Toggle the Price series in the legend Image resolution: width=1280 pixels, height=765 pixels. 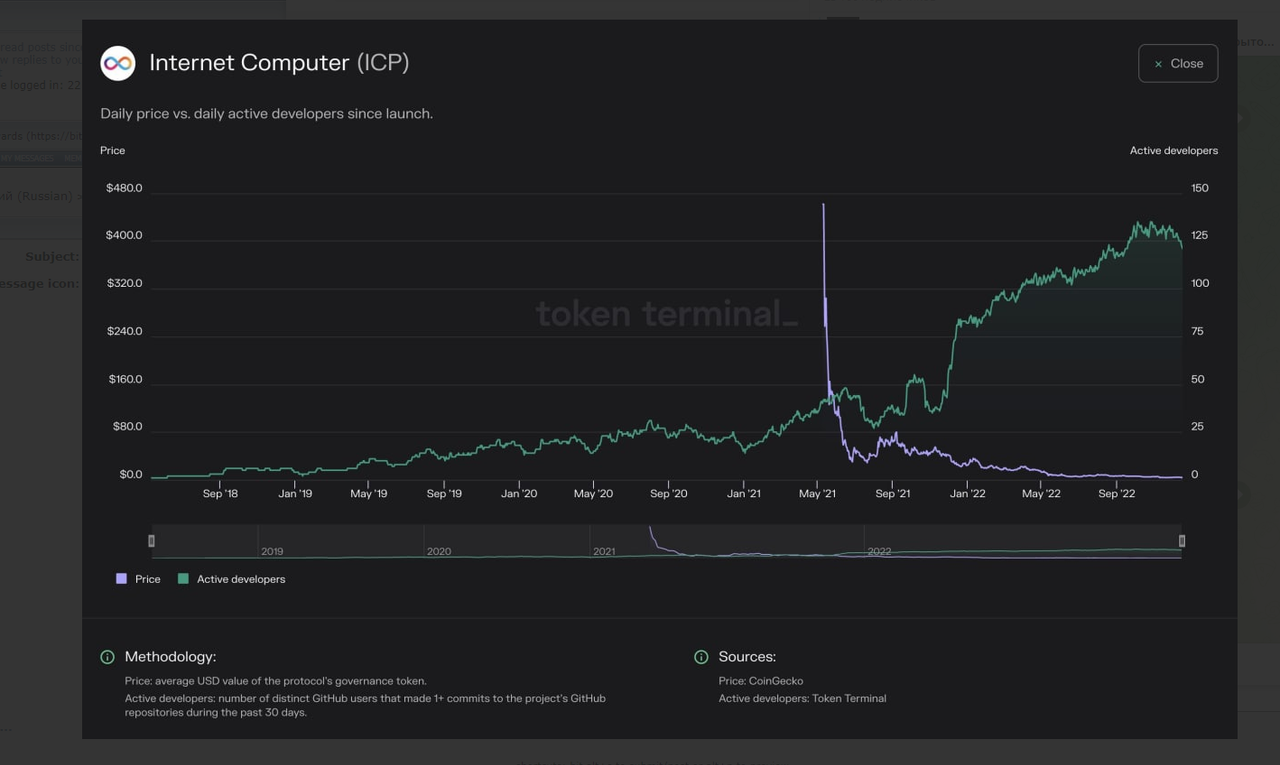tap(138, 579)
